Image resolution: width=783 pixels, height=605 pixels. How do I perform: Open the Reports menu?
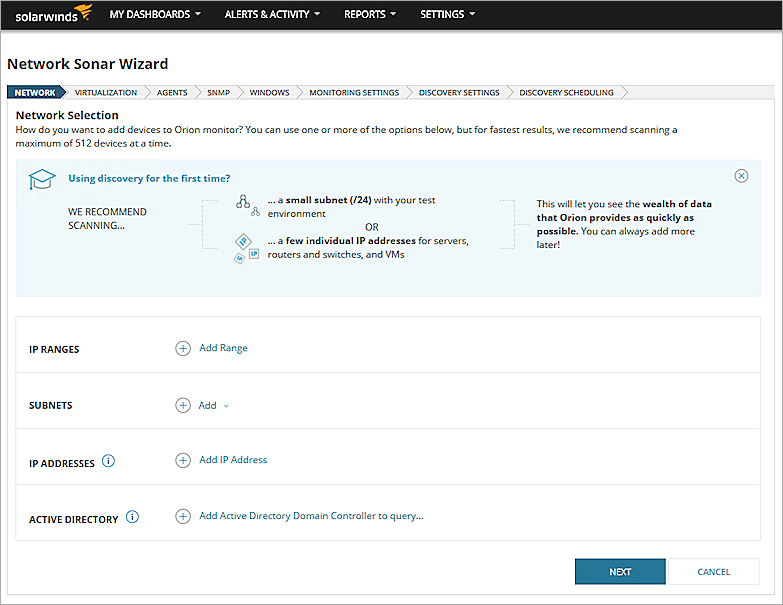370,15
